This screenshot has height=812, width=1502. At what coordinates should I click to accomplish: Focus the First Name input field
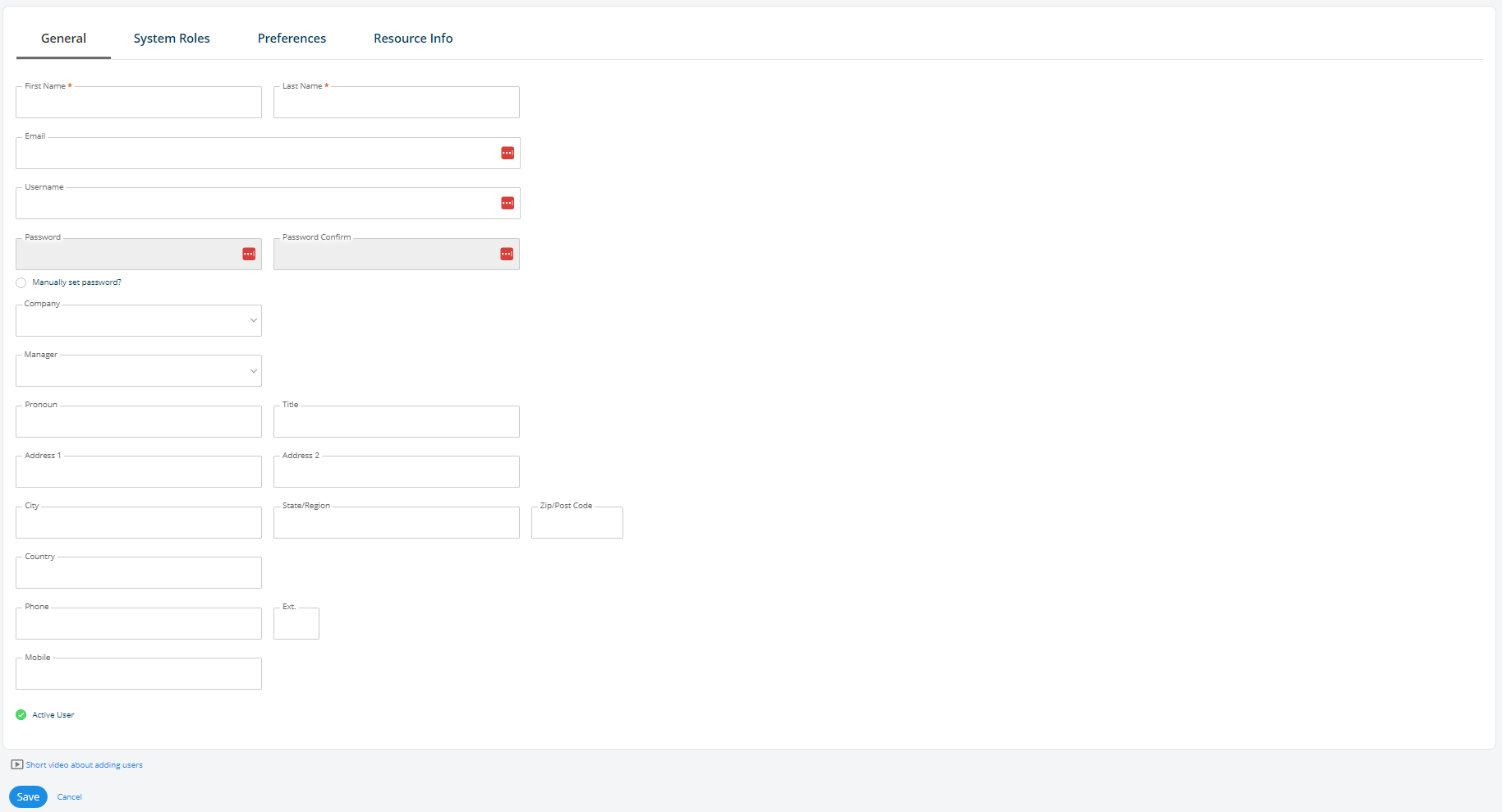(139, 103)
